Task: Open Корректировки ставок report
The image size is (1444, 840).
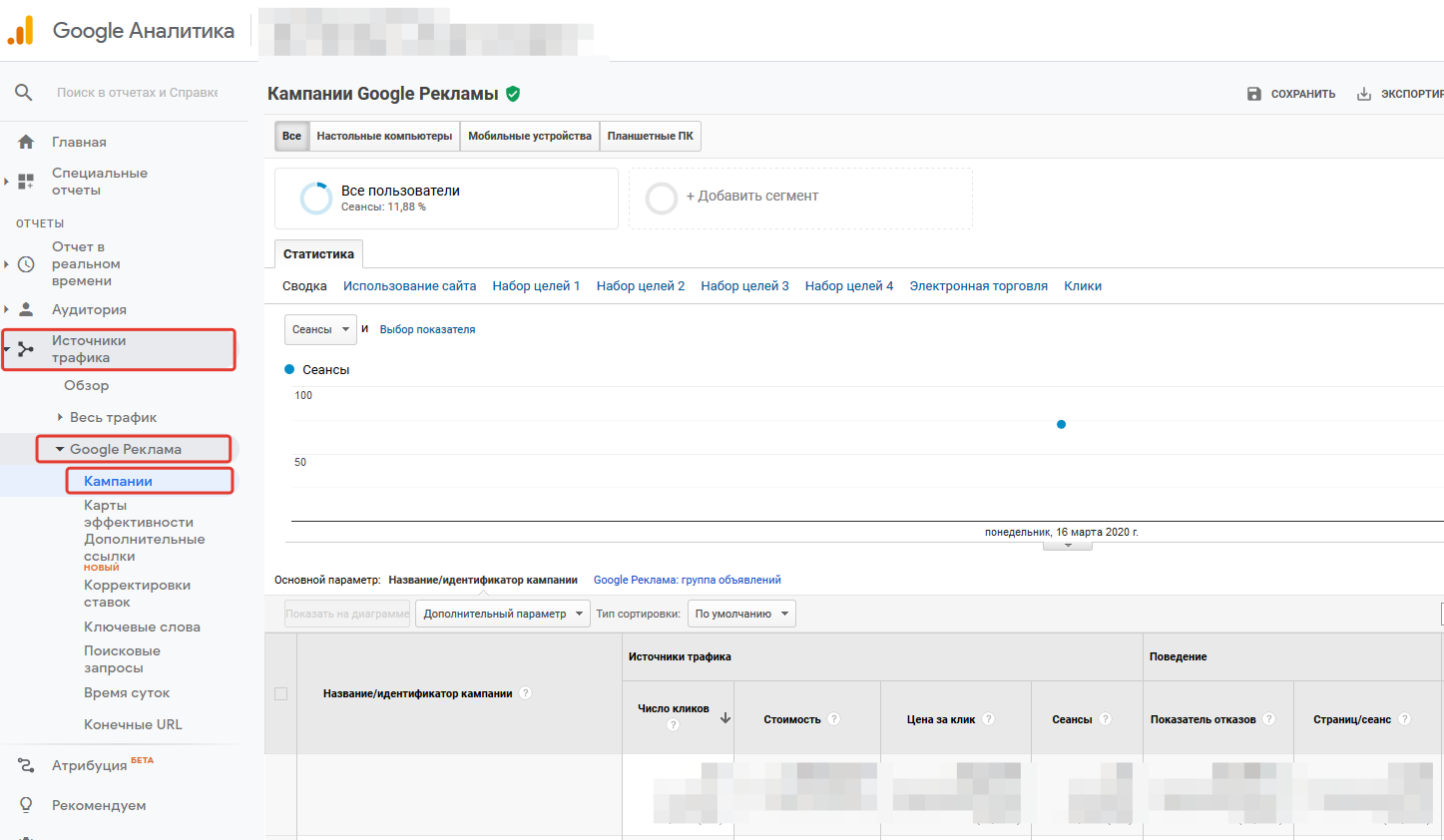Action: pyautogui.click(x=137, y=594)
